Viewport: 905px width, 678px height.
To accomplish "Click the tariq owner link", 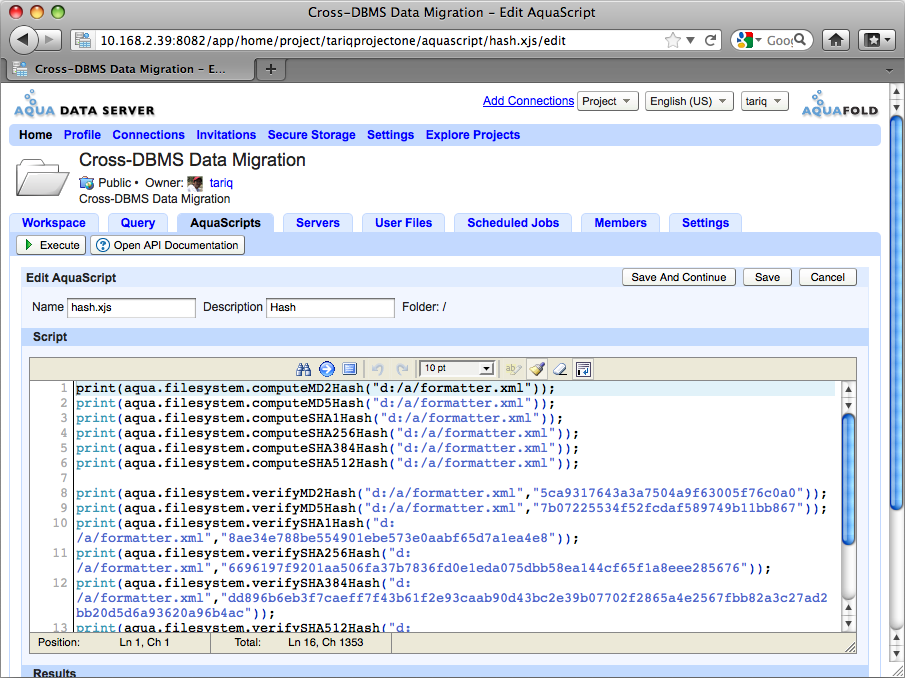I will tap(221, 183).
